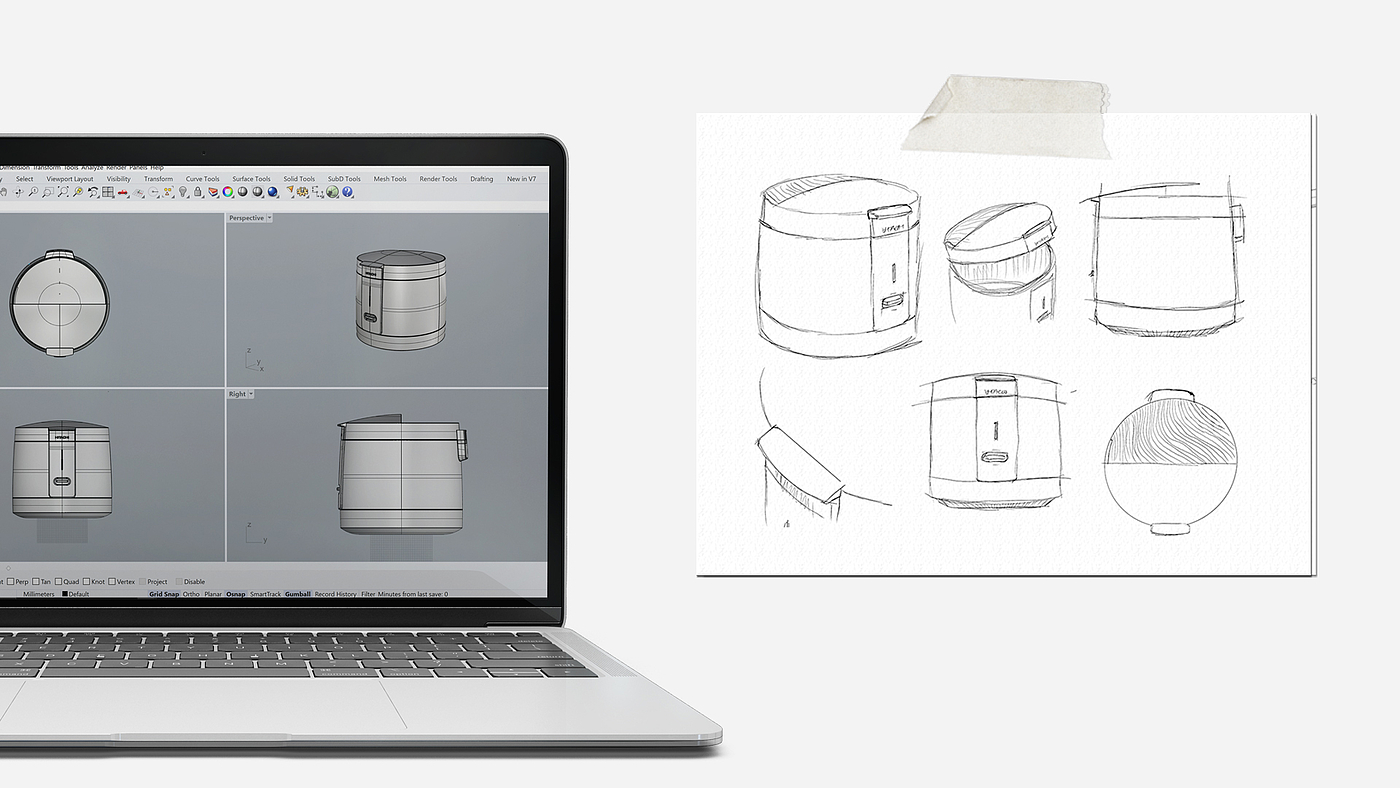Select the Rotate View tool icon
1400x788 pixels.
pyautogui.click(x=18, y=192)
